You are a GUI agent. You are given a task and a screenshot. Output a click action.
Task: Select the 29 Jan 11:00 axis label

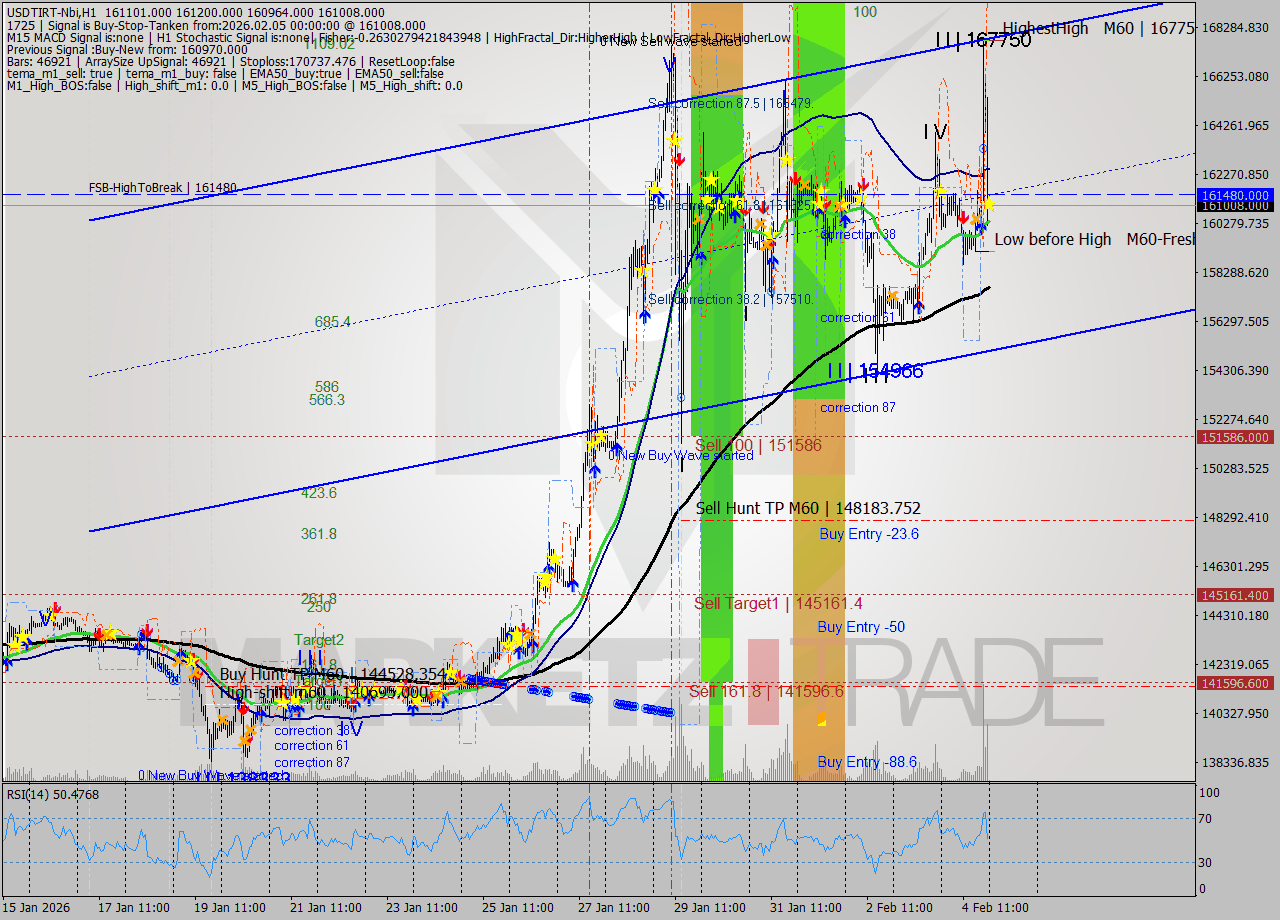711,905
